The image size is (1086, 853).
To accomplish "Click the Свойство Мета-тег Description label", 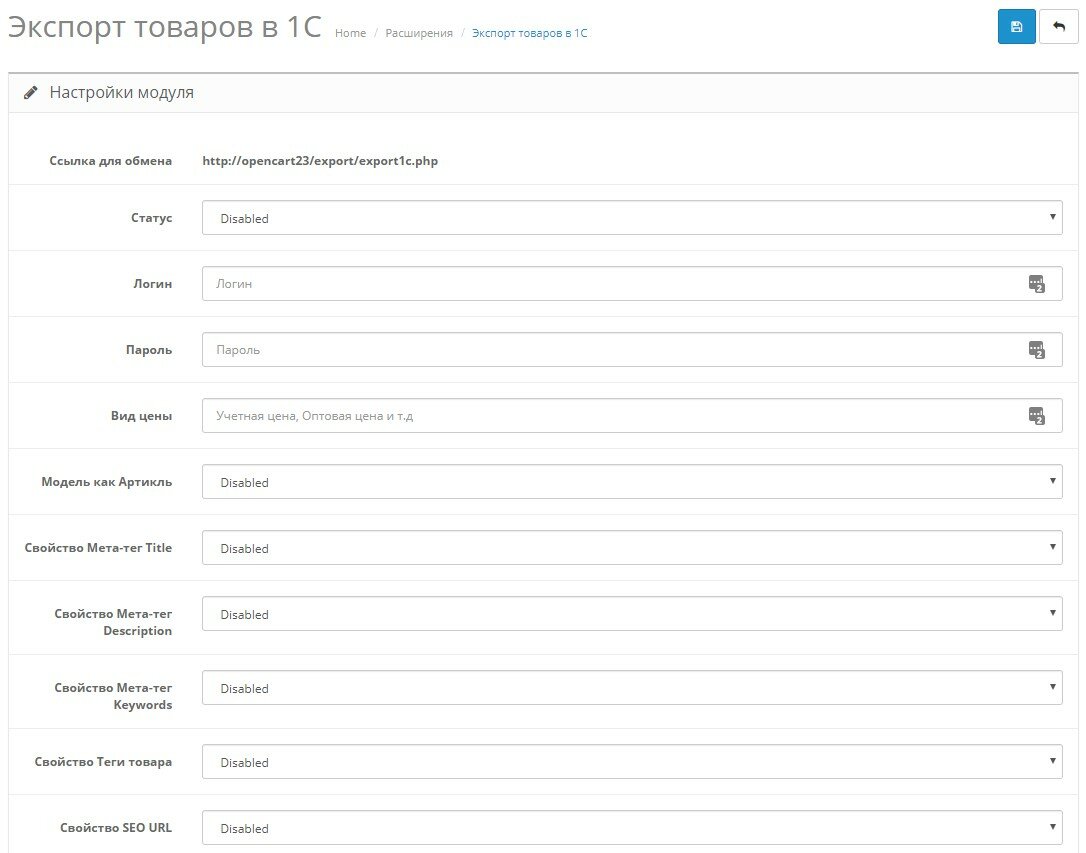I will [x=114, y=622].
